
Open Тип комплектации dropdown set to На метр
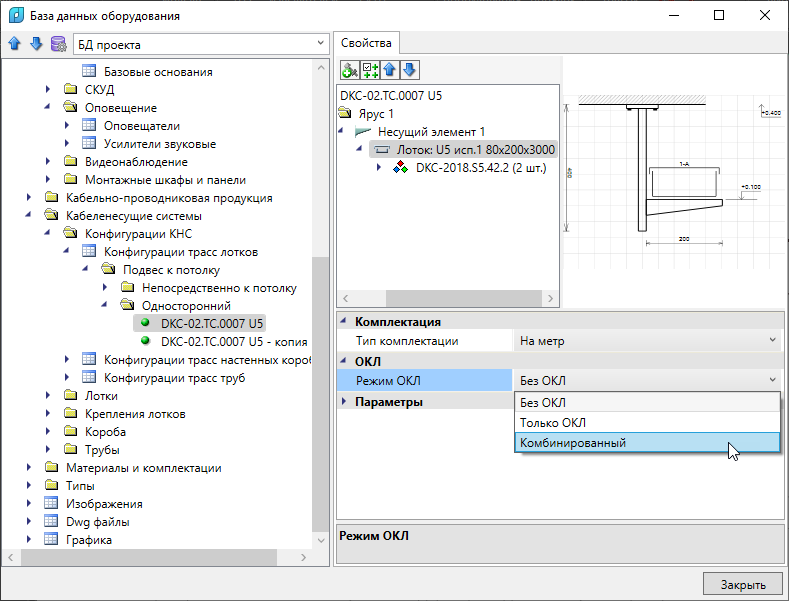click(x=647, y=341)
